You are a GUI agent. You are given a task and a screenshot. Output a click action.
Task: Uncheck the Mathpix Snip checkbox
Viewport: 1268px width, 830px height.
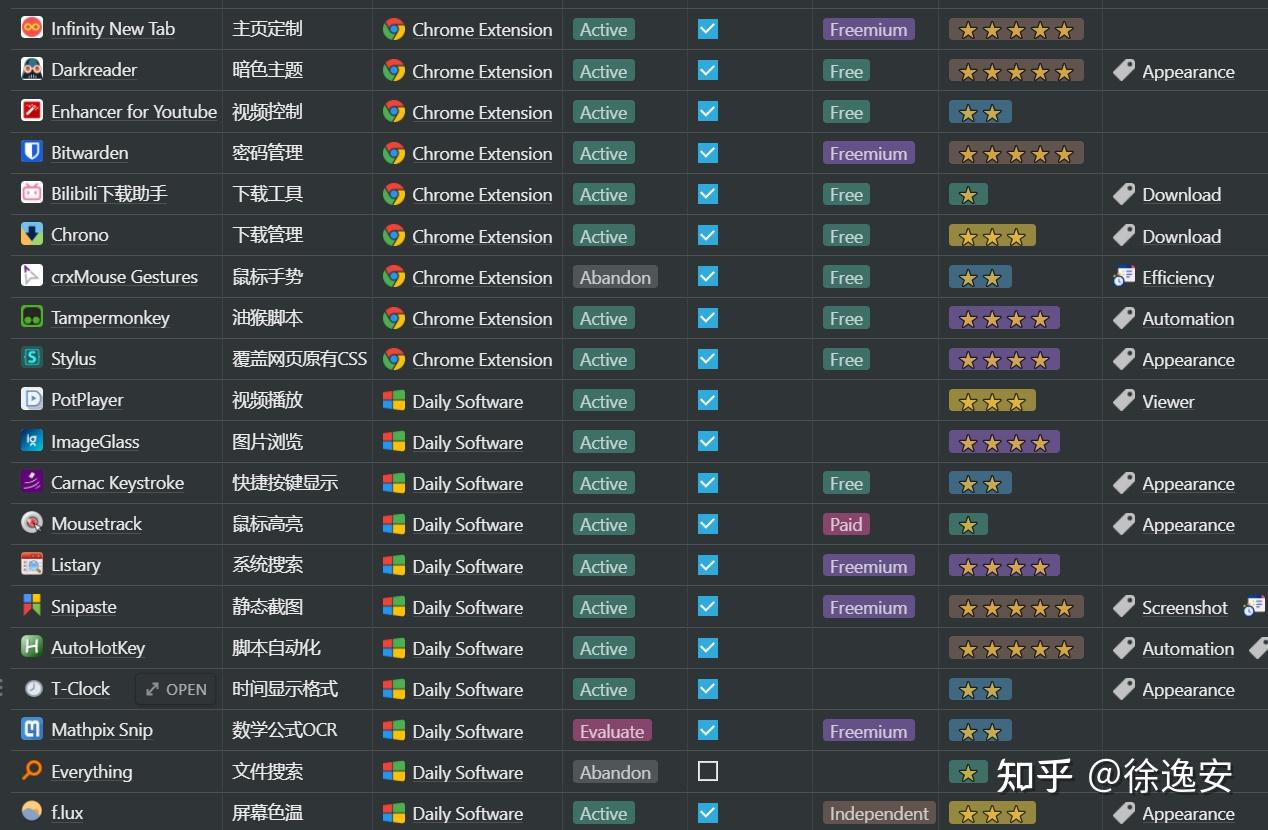pyautogui.click(x=708, y=730)
